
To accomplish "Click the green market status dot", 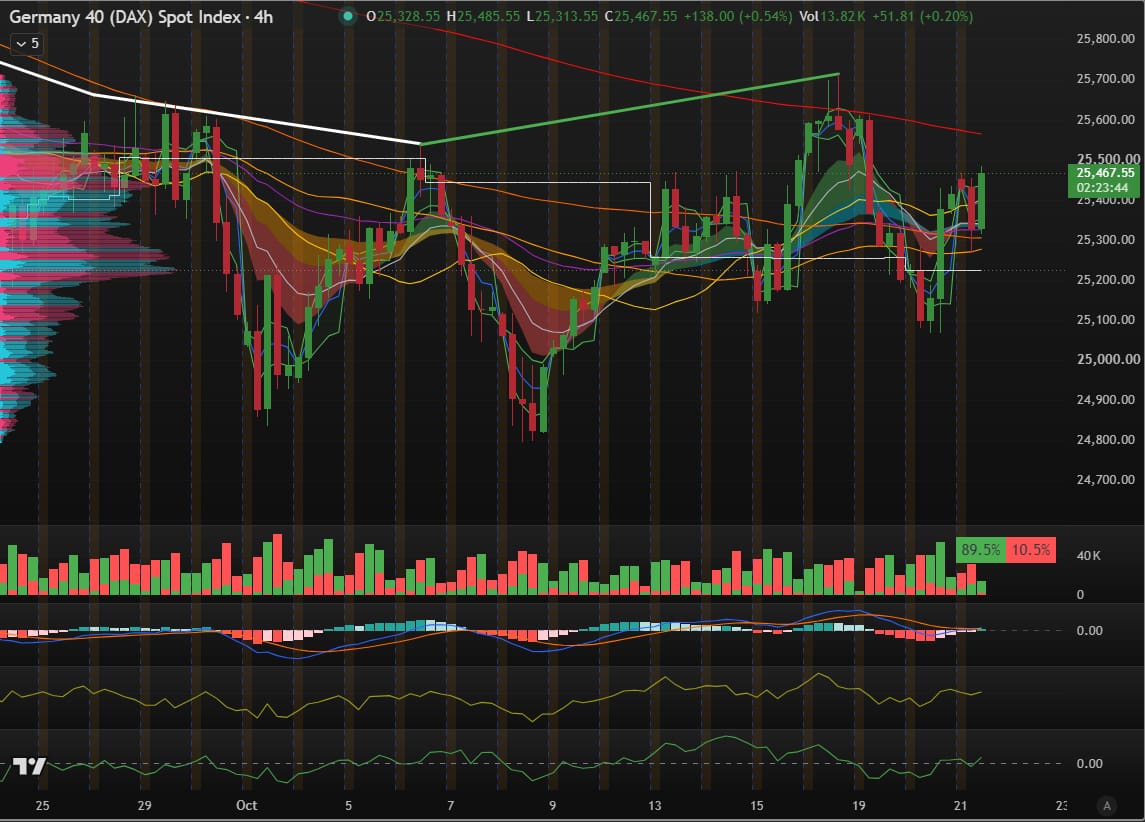I will click(x=348, y=16).
